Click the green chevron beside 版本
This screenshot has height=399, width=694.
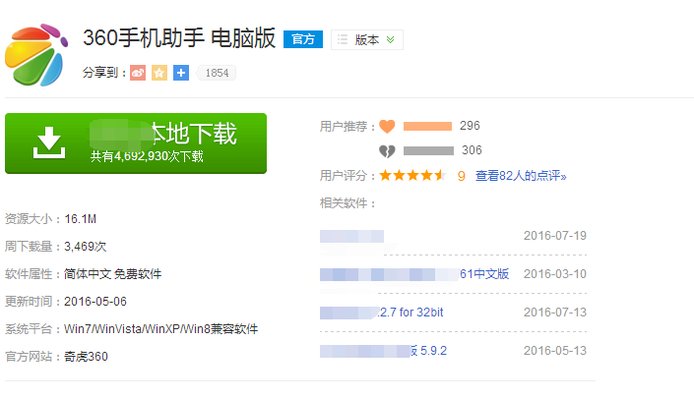390,39
